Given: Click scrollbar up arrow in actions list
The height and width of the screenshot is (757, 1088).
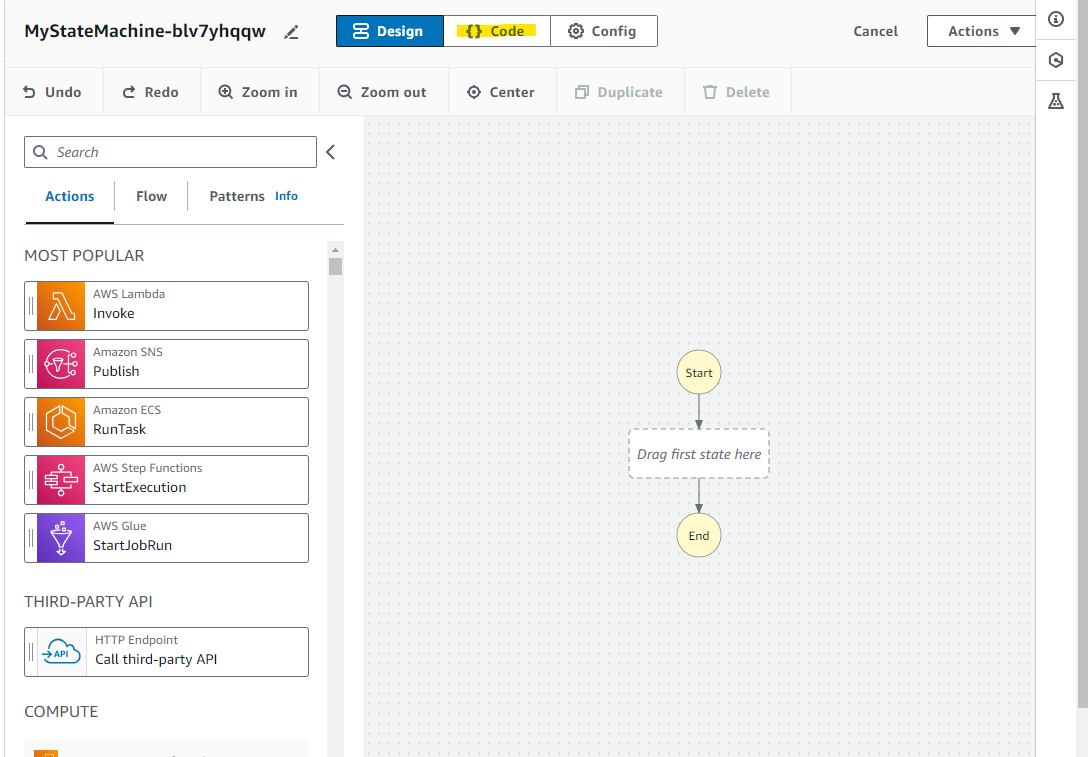Looking at the screenshot, I should [x=336, y=250].
